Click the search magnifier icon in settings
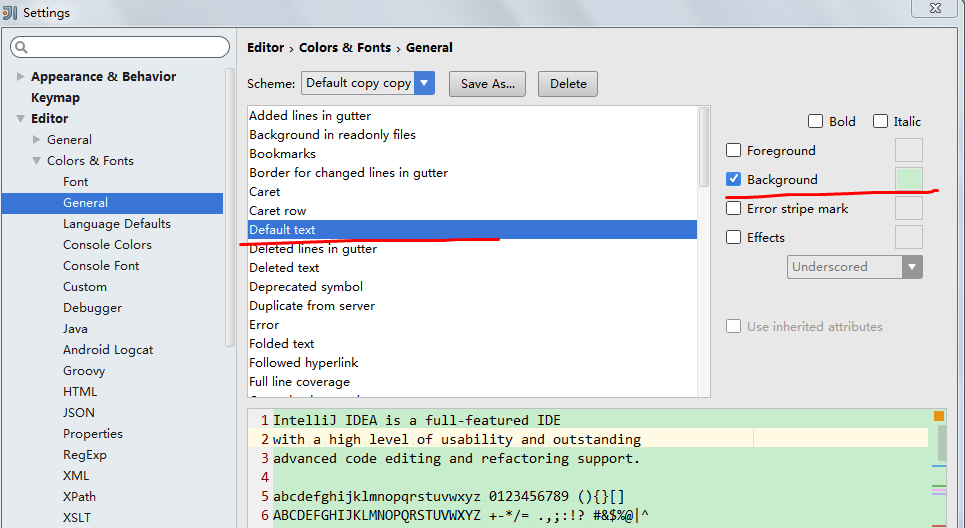 click(21, 47)
